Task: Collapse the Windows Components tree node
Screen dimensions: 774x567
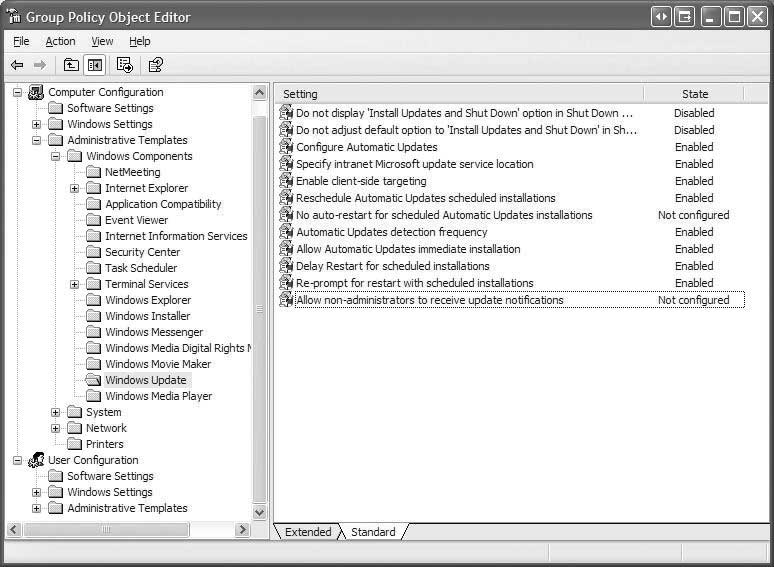Action: [56, 156]
